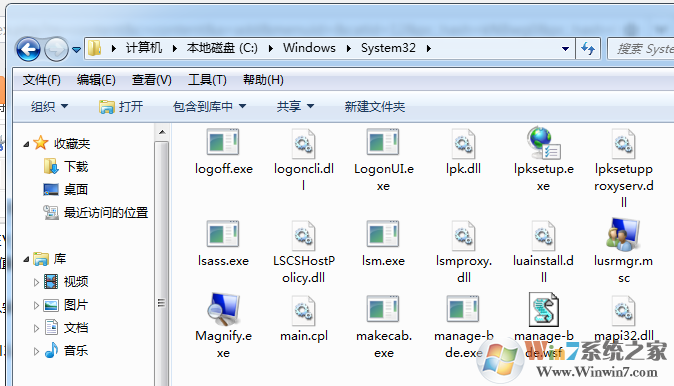Select the logoff.exe file icon
The height and width of the screenshot is (386, 674).
tap(223, 142)
